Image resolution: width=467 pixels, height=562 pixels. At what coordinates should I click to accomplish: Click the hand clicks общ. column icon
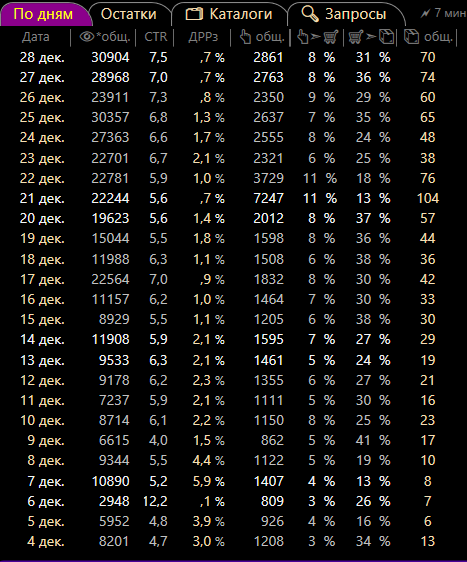click(x=245, y=37)
